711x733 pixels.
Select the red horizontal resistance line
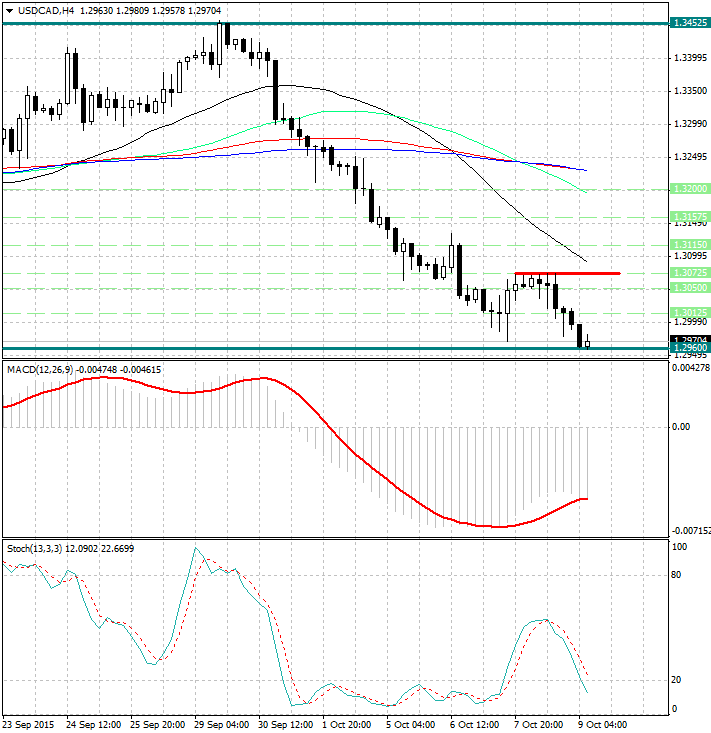point(567,273)
